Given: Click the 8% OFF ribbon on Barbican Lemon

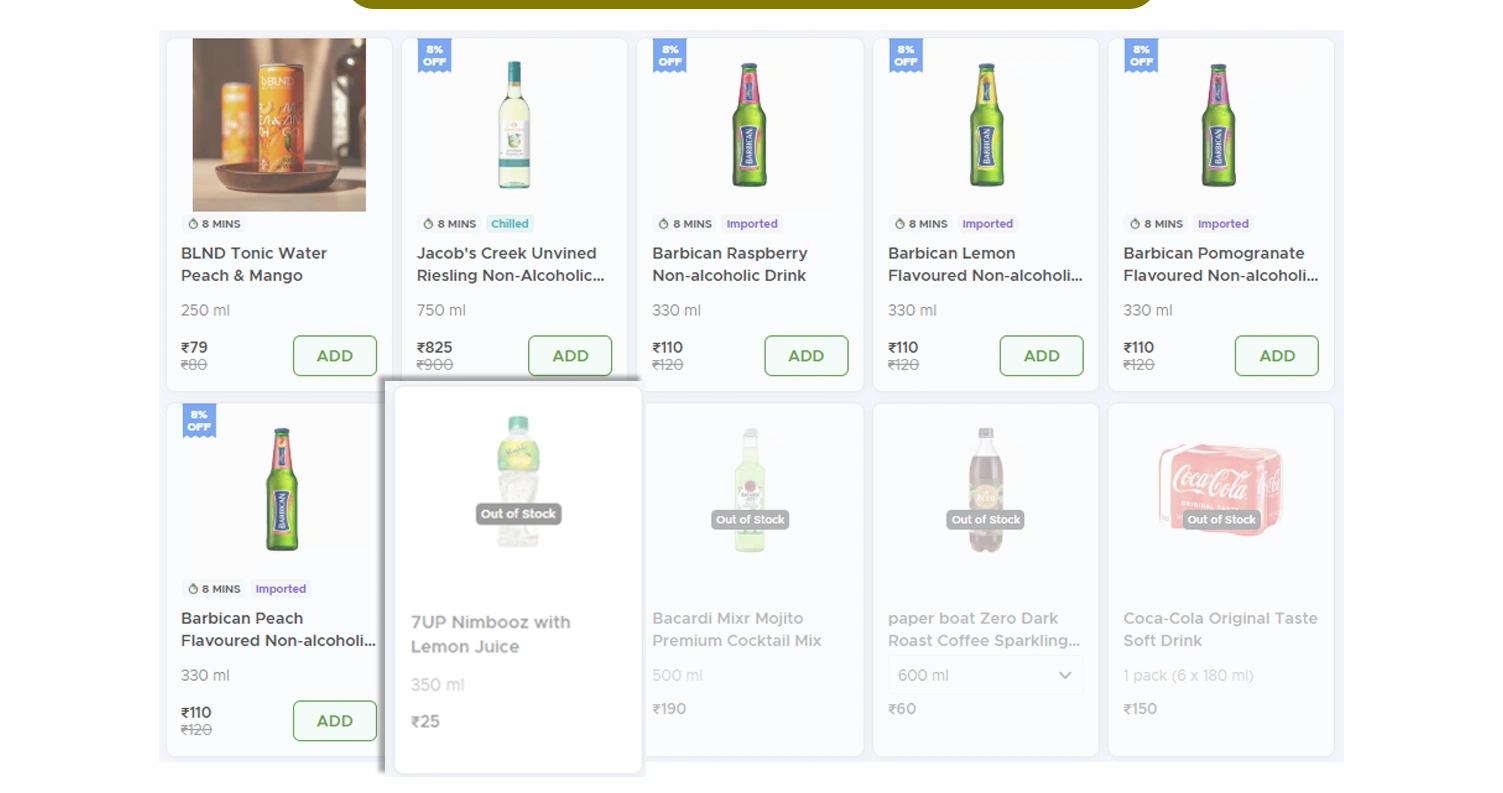Looking at the screenshot, I should [905, 56].
